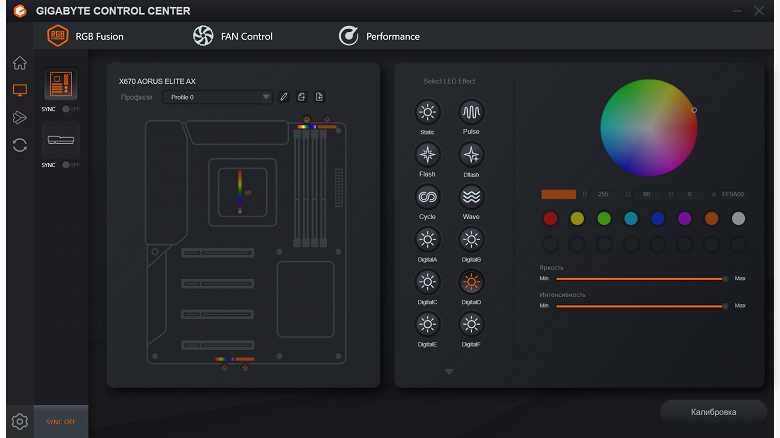Screen dimensions: 780x438
Task: Choose the green preset color swatch
Action: click(x=604, y=218)
